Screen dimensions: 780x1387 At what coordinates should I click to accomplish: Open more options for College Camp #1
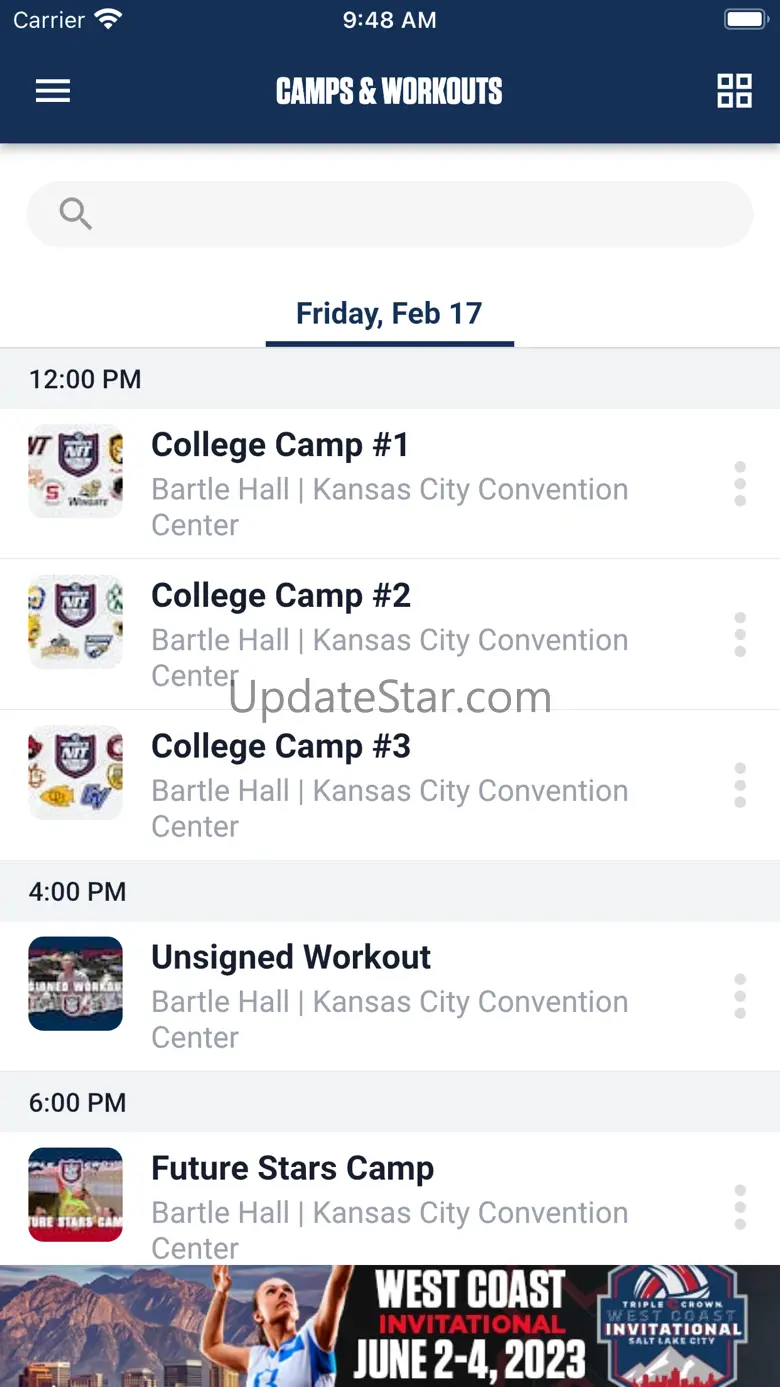point(740,484)
